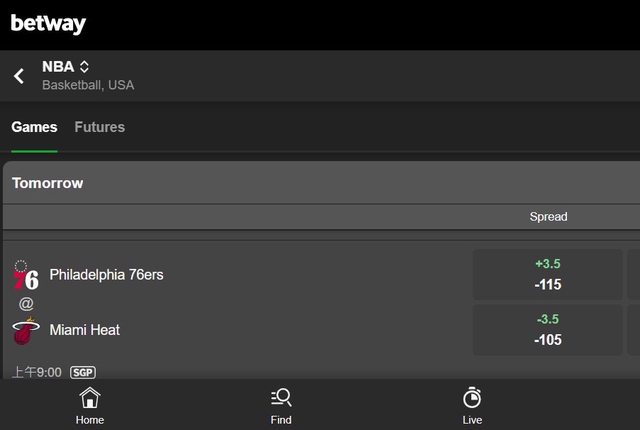Tap the Home icon in bottom bar

point(90,405)
